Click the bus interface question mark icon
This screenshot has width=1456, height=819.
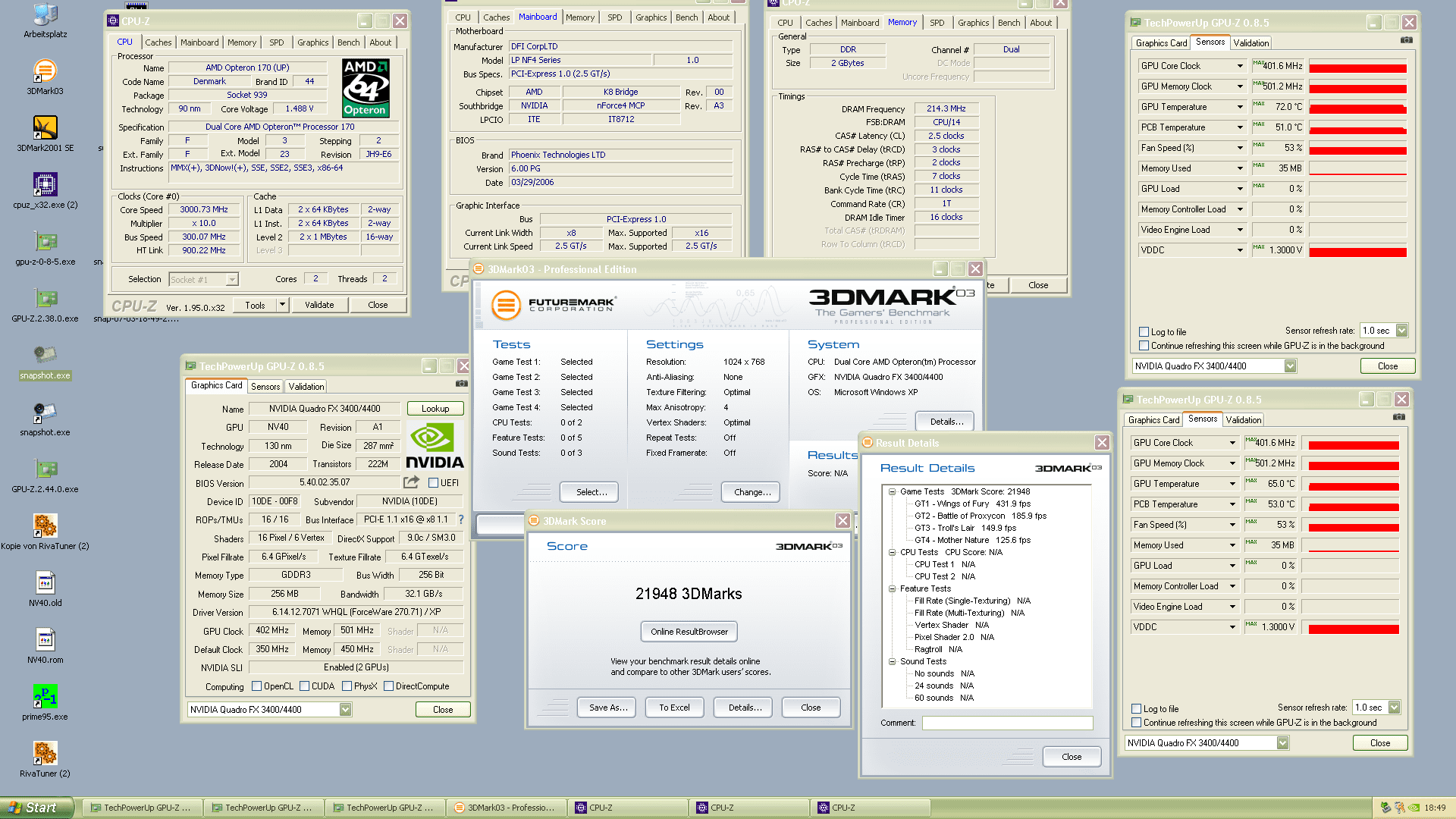(460, 519)
